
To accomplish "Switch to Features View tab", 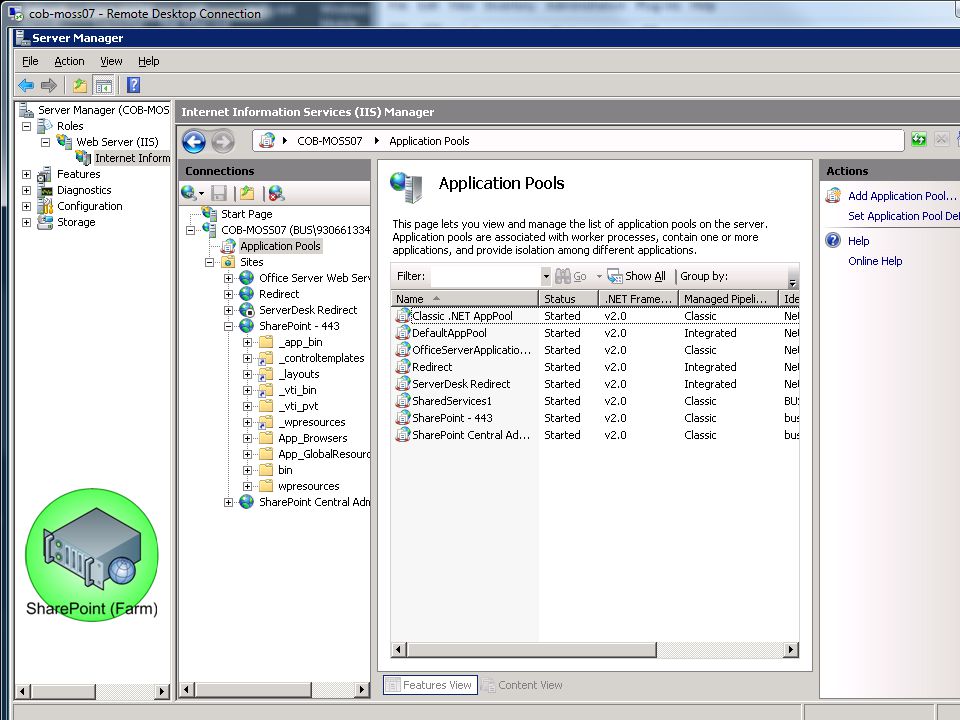I will [430, 685].
